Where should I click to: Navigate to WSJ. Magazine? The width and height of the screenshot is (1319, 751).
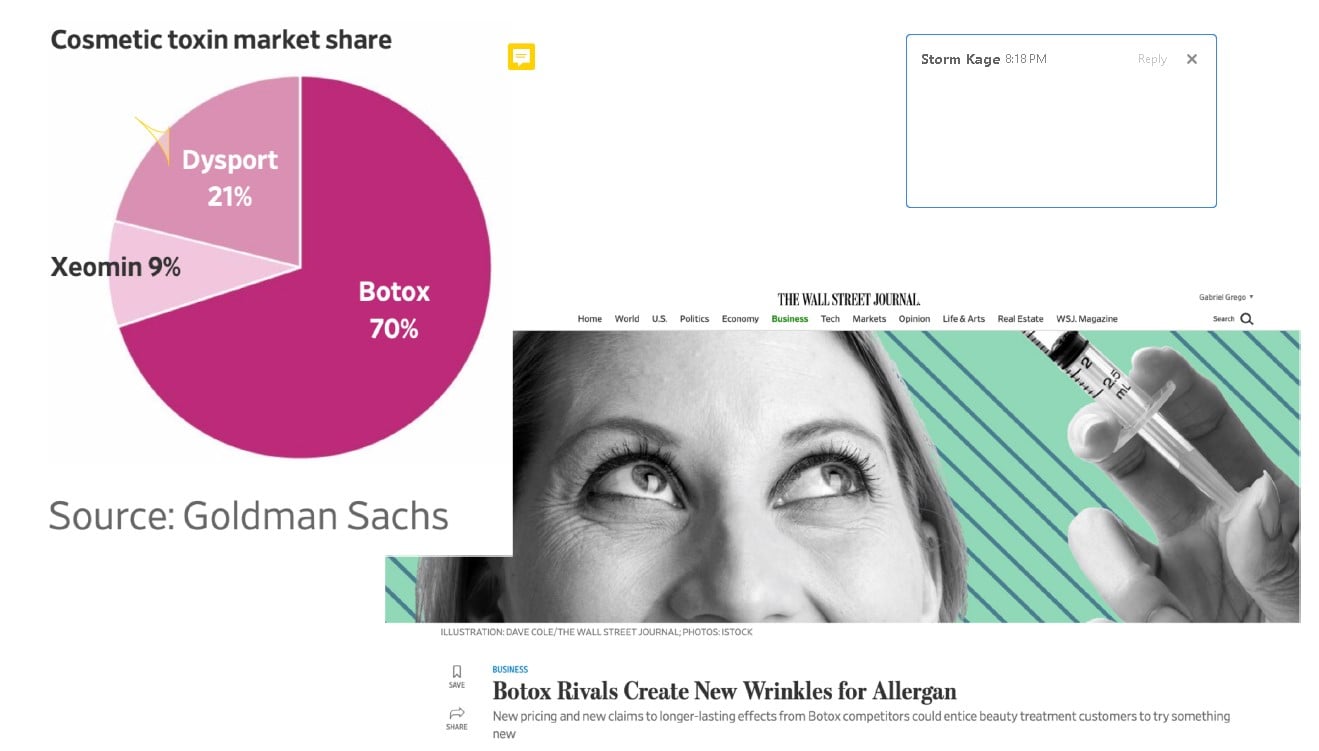[x=1086, y=319]
